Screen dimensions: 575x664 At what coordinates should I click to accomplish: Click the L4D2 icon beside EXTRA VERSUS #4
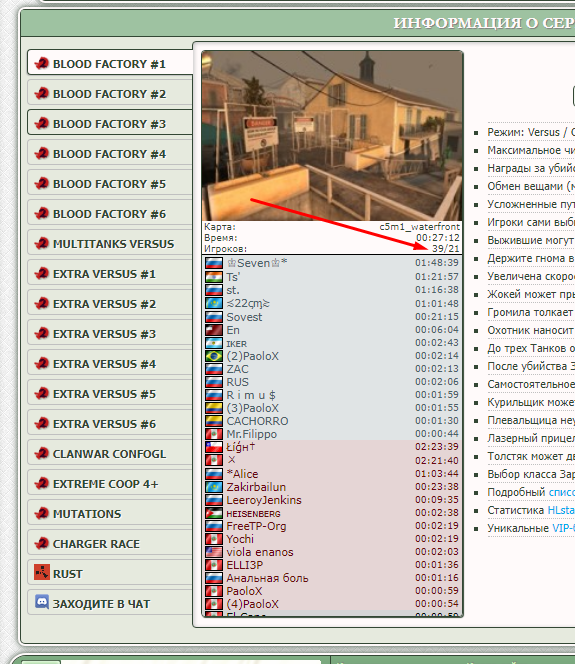pyautogui.click(x=42, y=363)
